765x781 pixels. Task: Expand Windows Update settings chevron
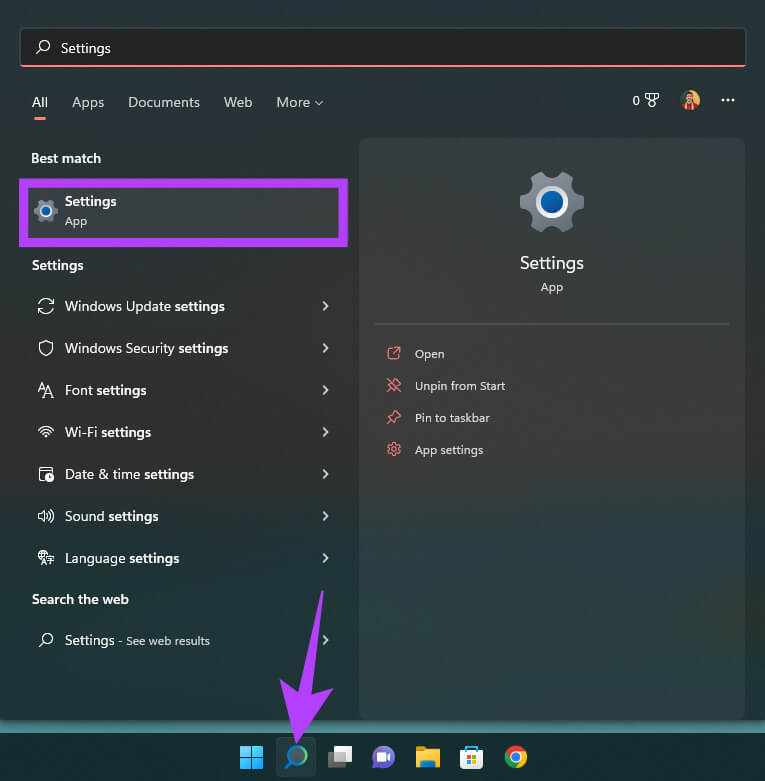click(x=325, y=306)
